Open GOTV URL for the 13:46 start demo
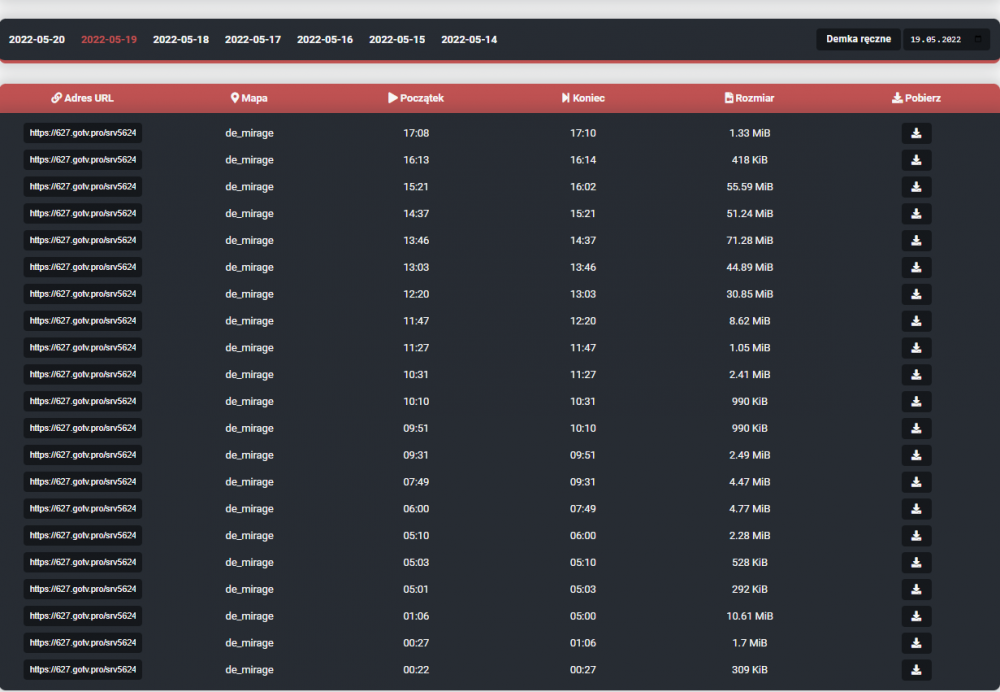This screenshot has width=1000, height=692. (83, 240)
